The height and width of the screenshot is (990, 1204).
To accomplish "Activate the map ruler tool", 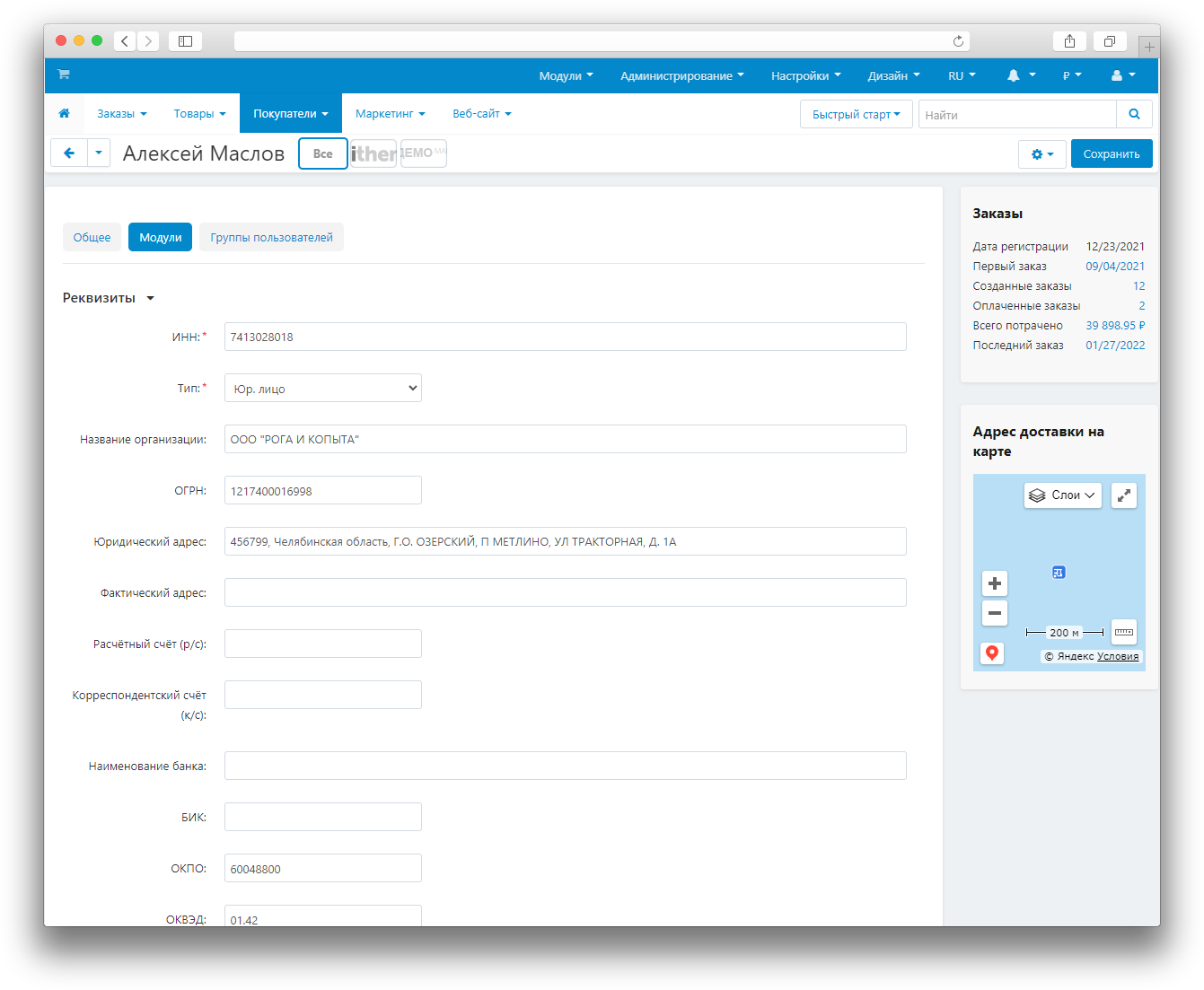I will (x=1123, y=632).
